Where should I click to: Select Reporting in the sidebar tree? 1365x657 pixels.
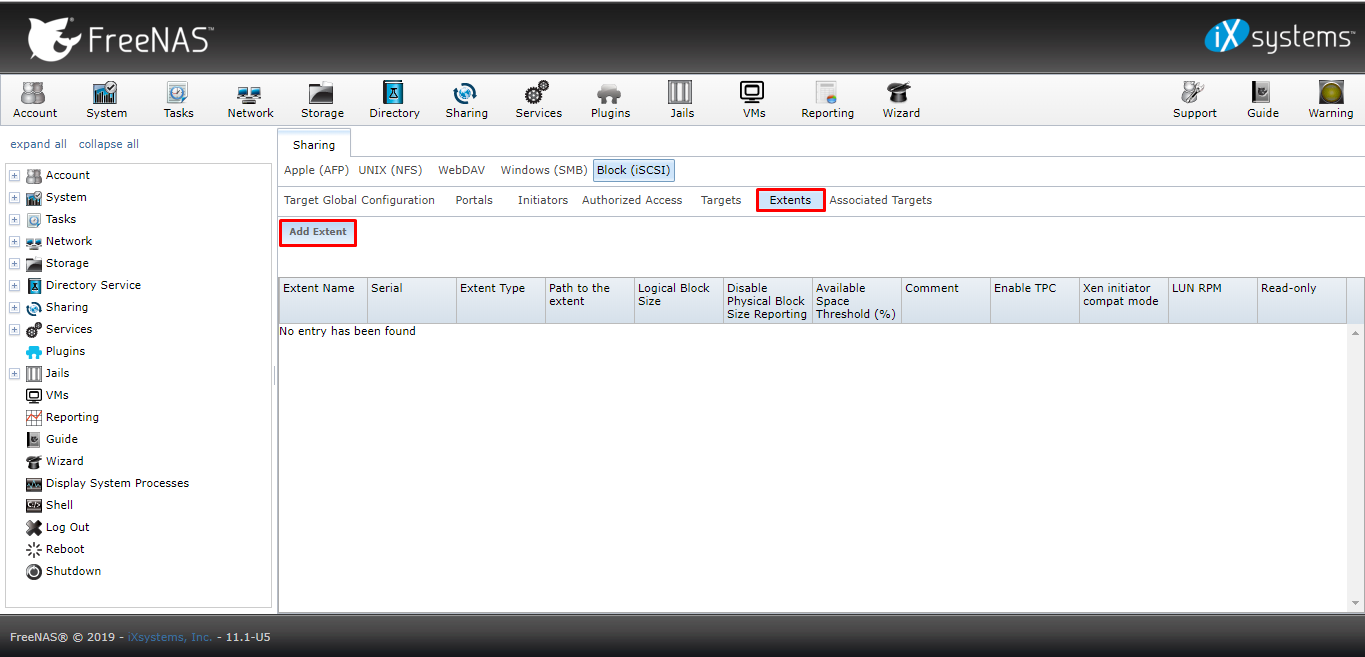click(72, 417)
